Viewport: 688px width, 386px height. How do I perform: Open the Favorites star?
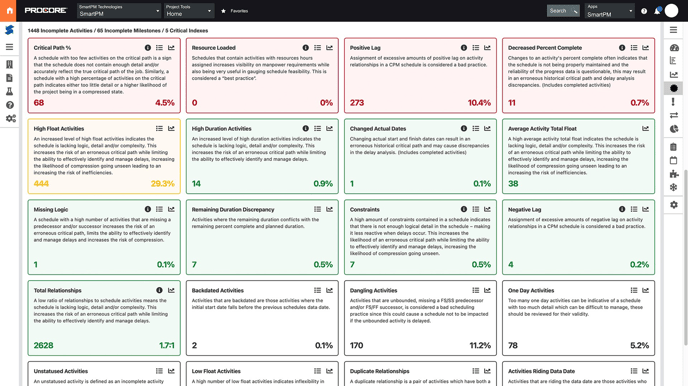(223, 11)
